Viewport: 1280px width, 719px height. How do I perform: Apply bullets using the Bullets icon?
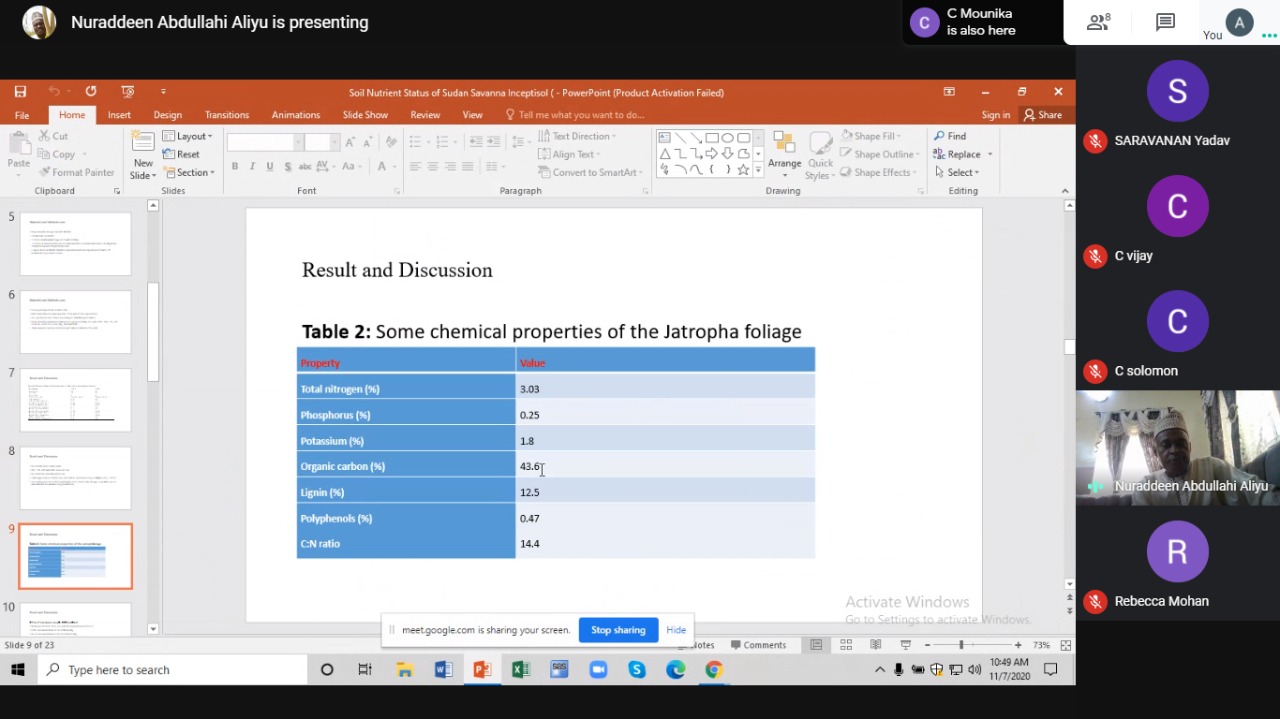click(x=414, y=141)
